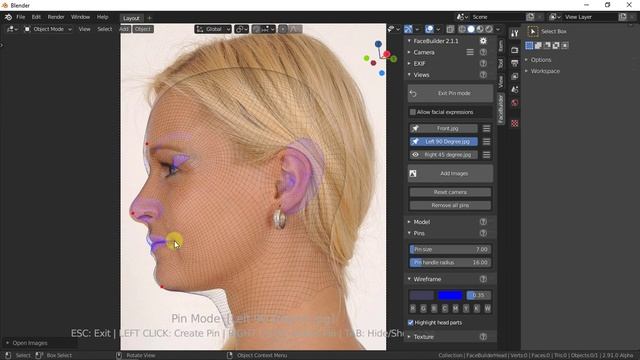The height and width of the screenshot is (360, 640).
Task: Toggle the show overlays button
Action: pos(429,29)
